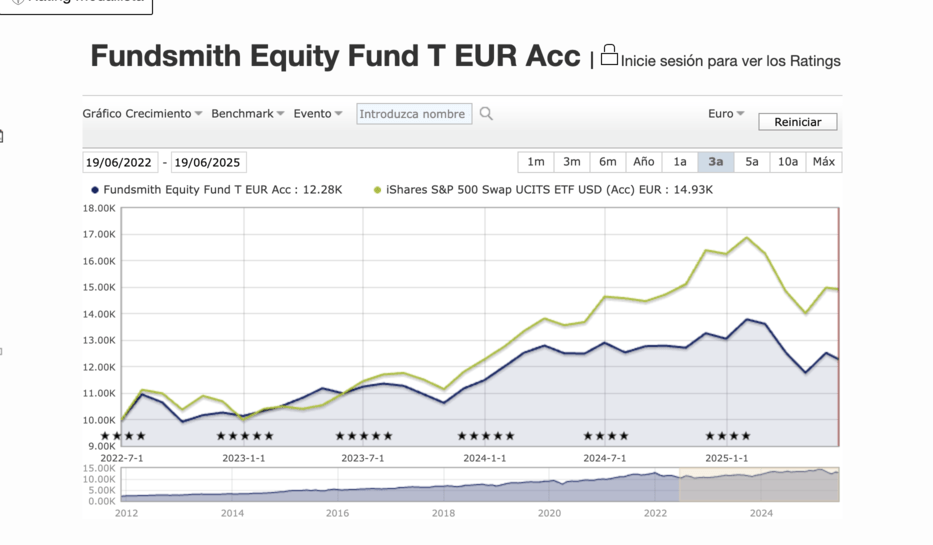
Task: Click the Reiniciar button
Action: point(797,122)
